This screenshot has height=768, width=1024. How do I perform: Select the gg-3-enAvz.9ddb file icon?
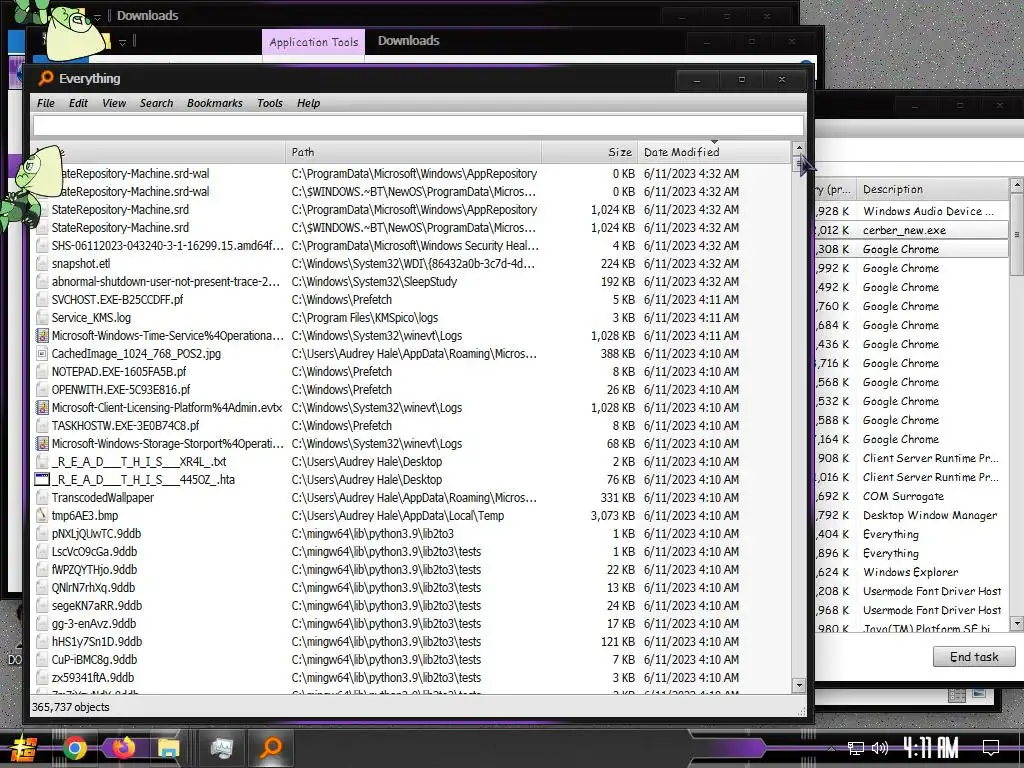[42, 624]
